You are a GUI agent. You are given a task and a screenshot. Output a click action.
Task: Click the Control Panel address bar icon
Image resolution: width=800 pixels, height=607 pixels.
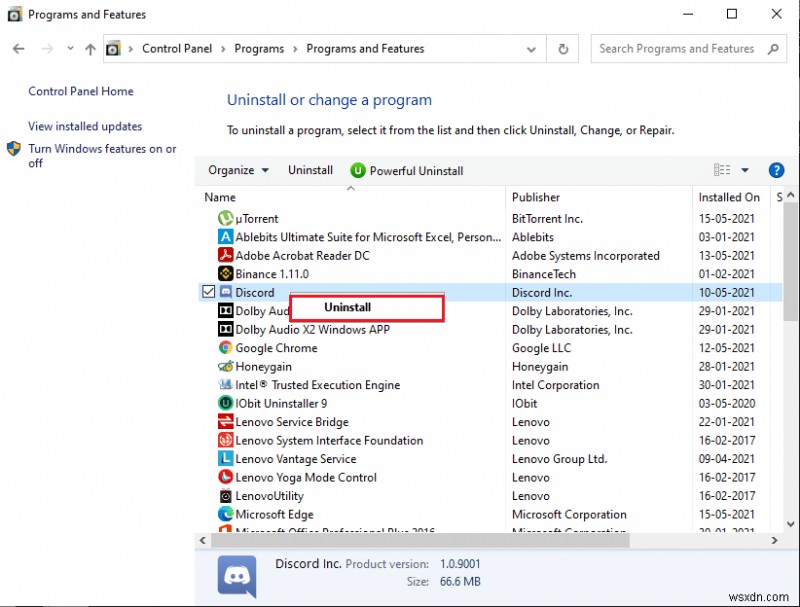(113, 49)
